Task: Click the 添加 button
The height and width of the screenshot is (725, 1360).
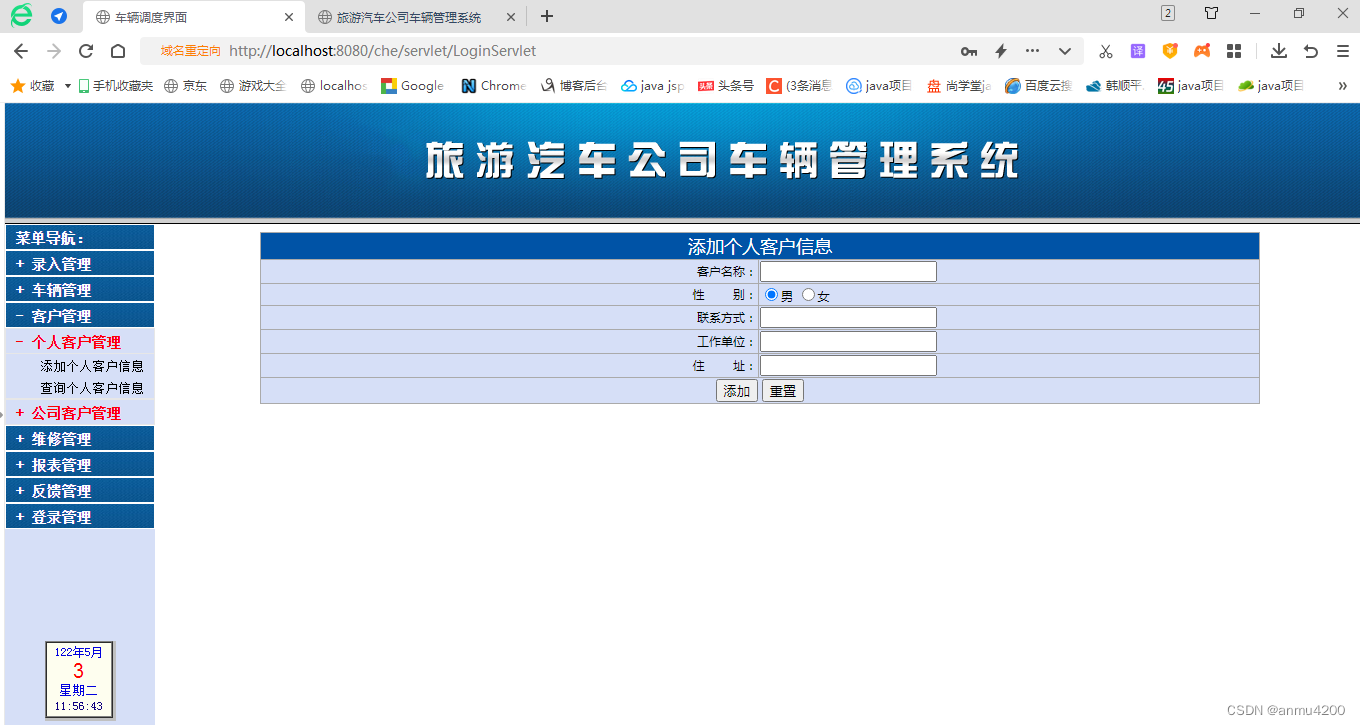Action: pyautogui.click(x=737, y=391)
